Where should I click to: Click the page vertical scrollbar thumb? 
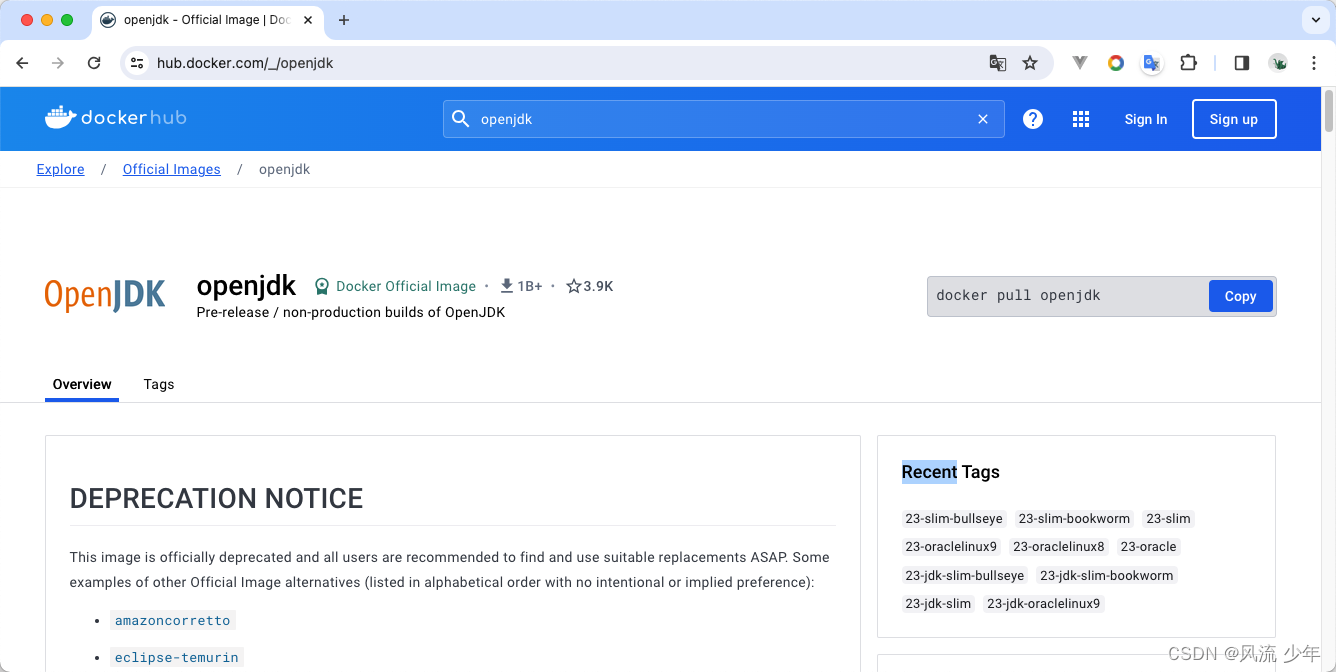point(1328,110)
